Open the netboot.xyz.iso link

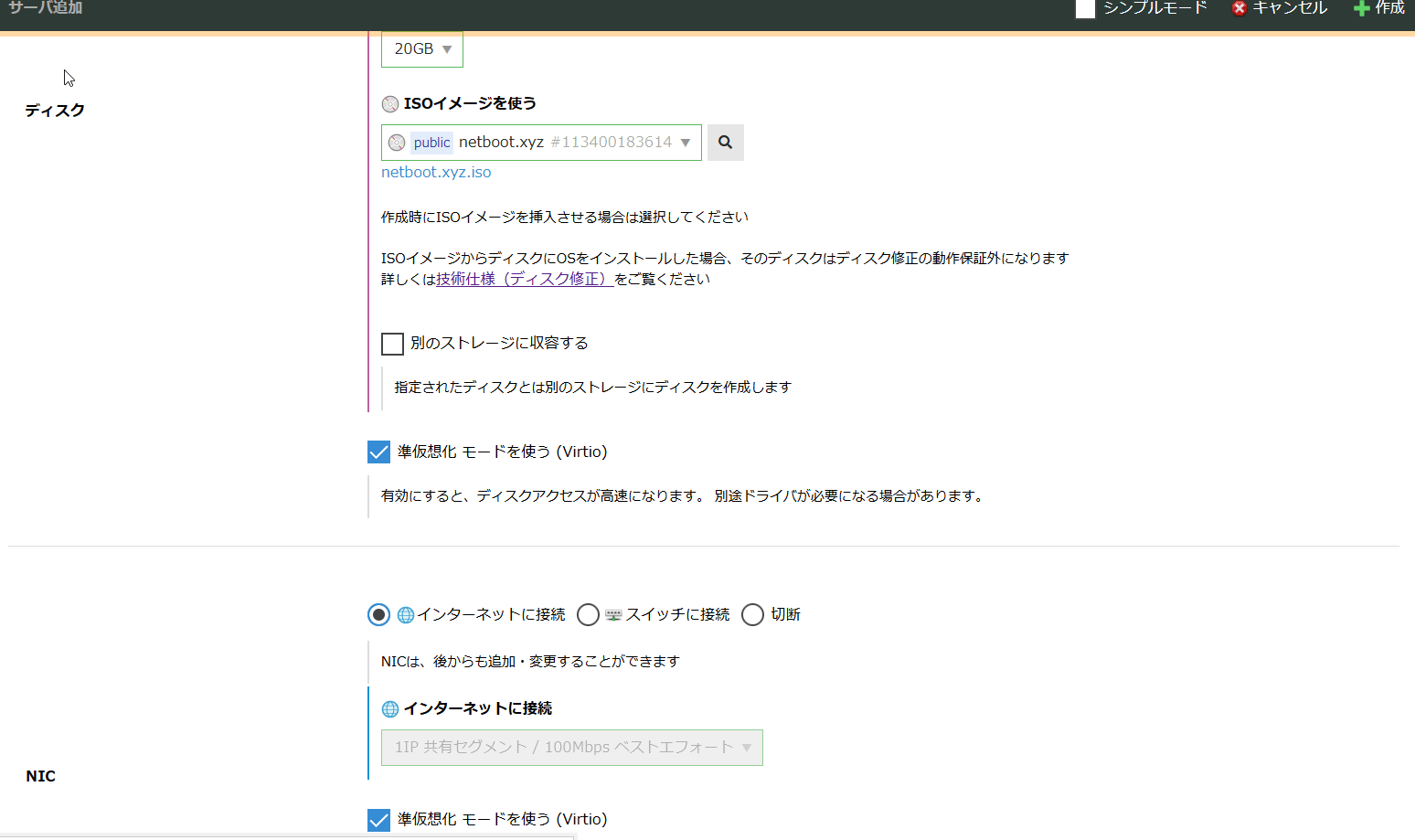tap(436, 172)
